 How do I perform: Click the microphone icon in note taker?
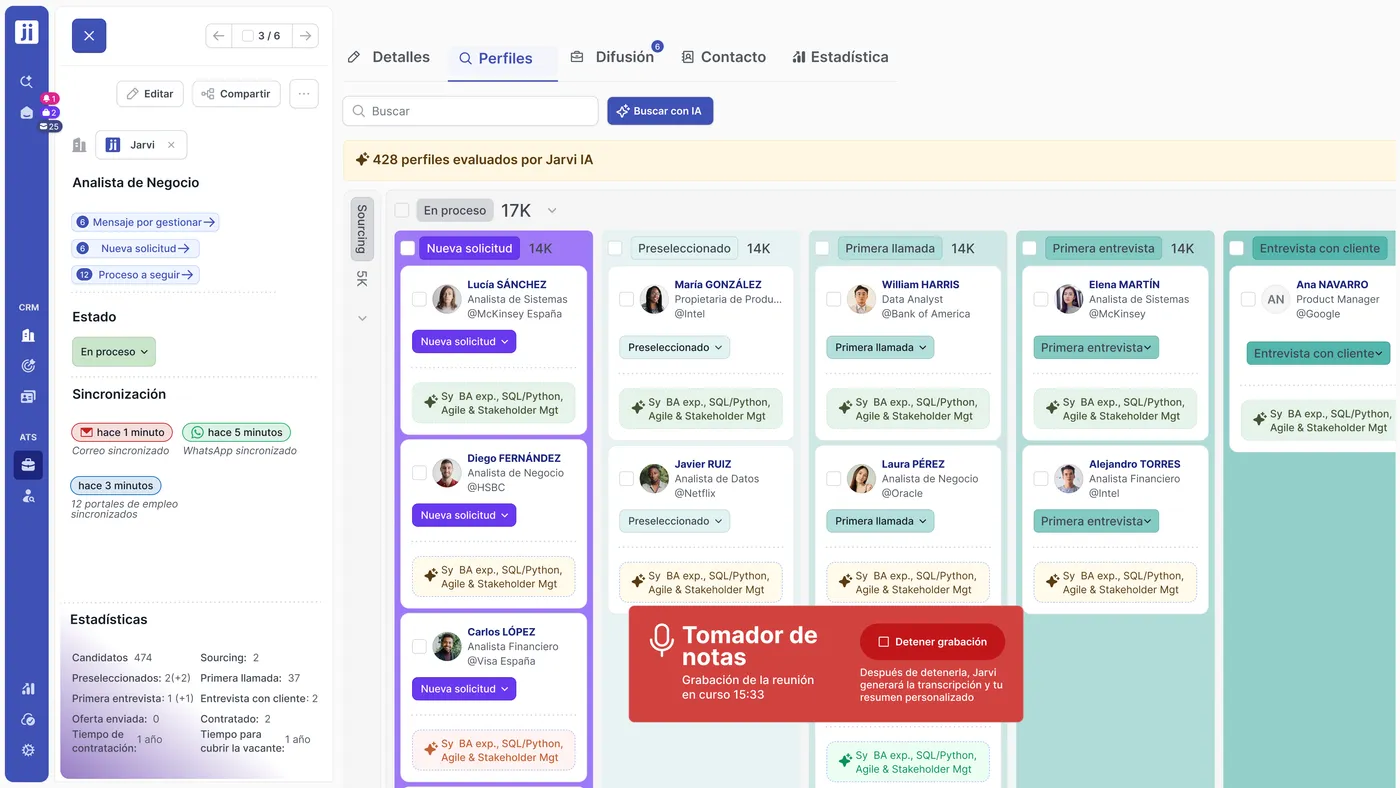point(661,640)
